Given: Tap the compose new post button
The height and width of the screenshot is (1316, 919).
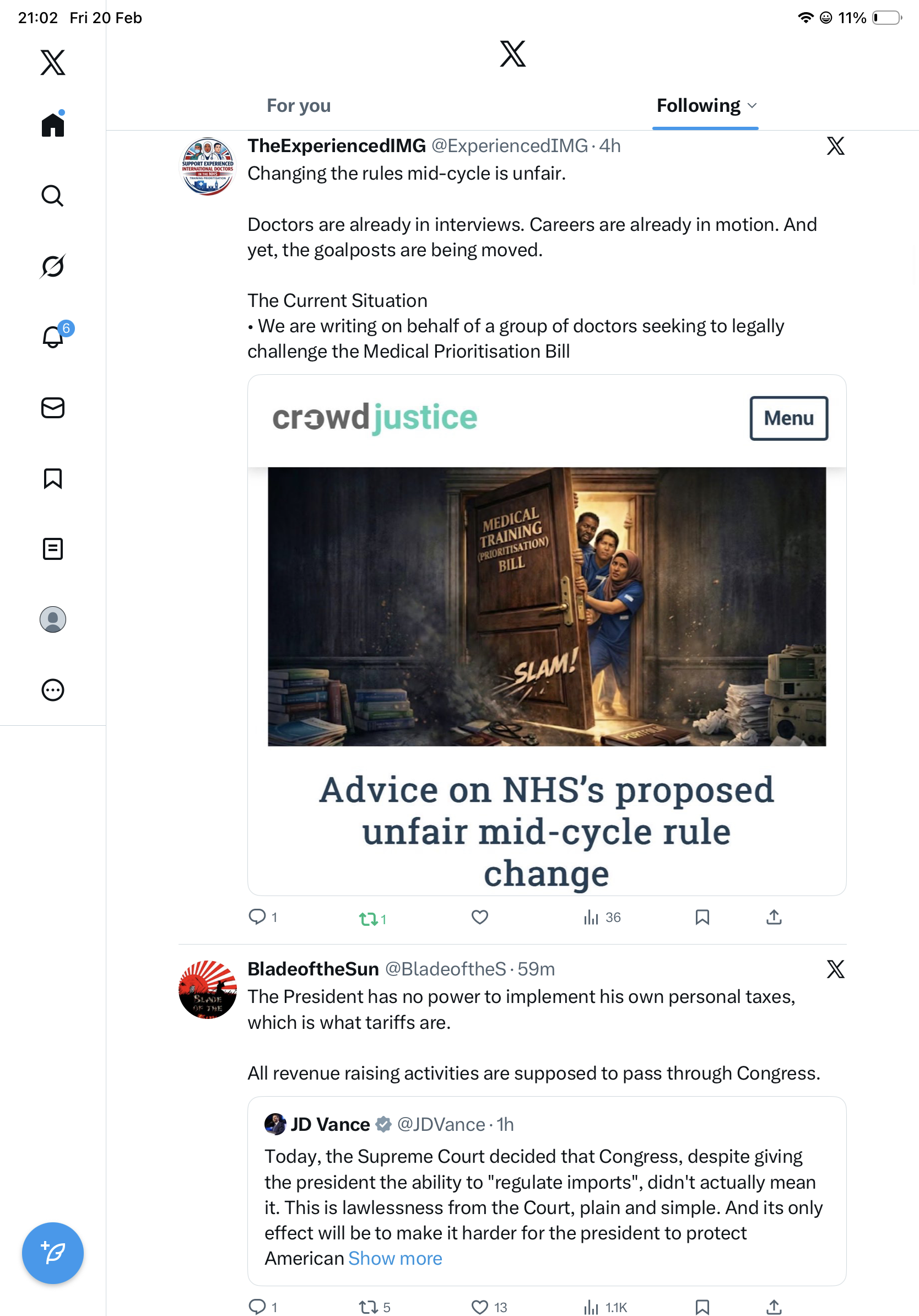Looking at the screenshot, I should 53,1253.
